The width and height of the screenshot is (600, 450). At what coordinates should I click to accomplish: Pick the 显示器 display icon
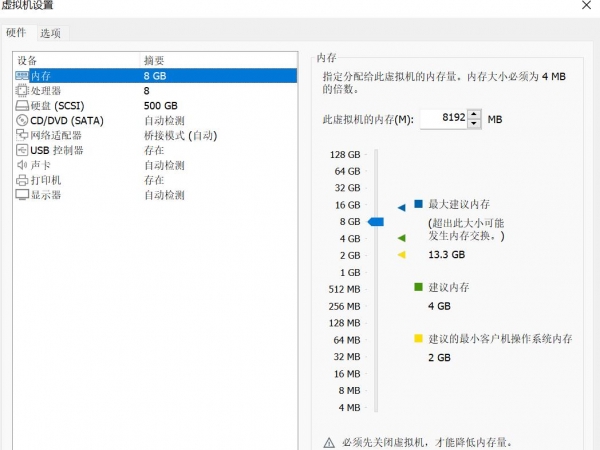tap(22, 195)
